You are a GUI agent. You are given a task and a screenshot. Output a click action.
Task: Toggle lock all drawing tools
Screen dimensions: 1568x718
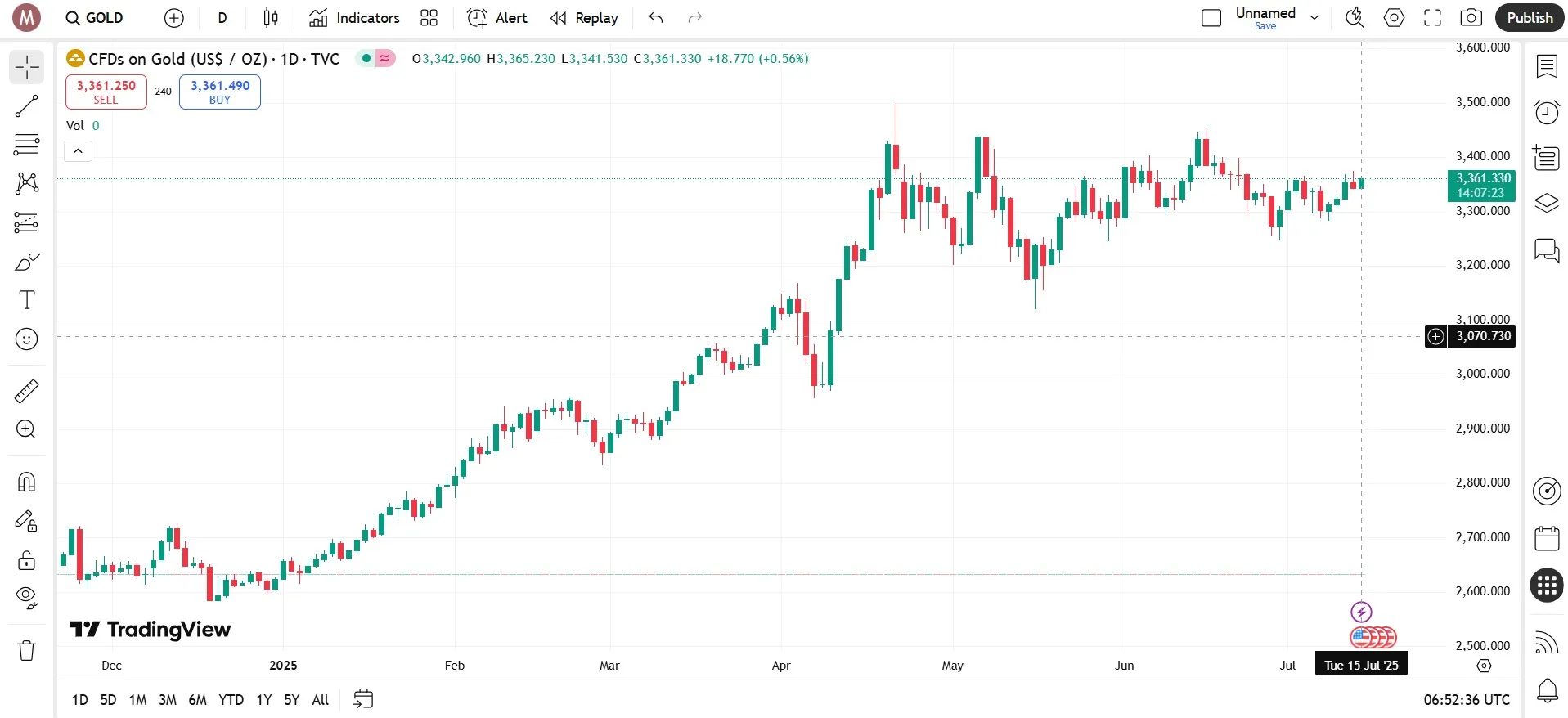click(27, 560)
